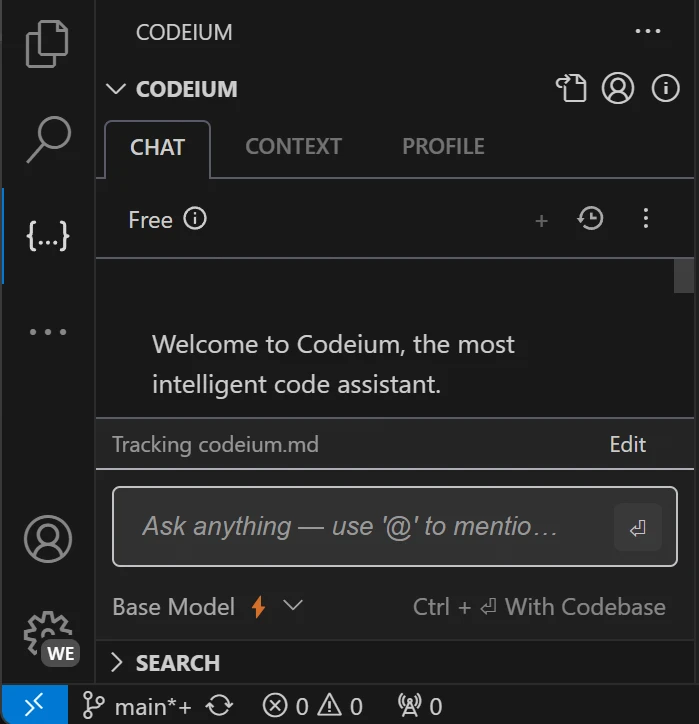The image size is (699, 724).
Task: Click the Ask anything chat input
Action: point(360,527)
